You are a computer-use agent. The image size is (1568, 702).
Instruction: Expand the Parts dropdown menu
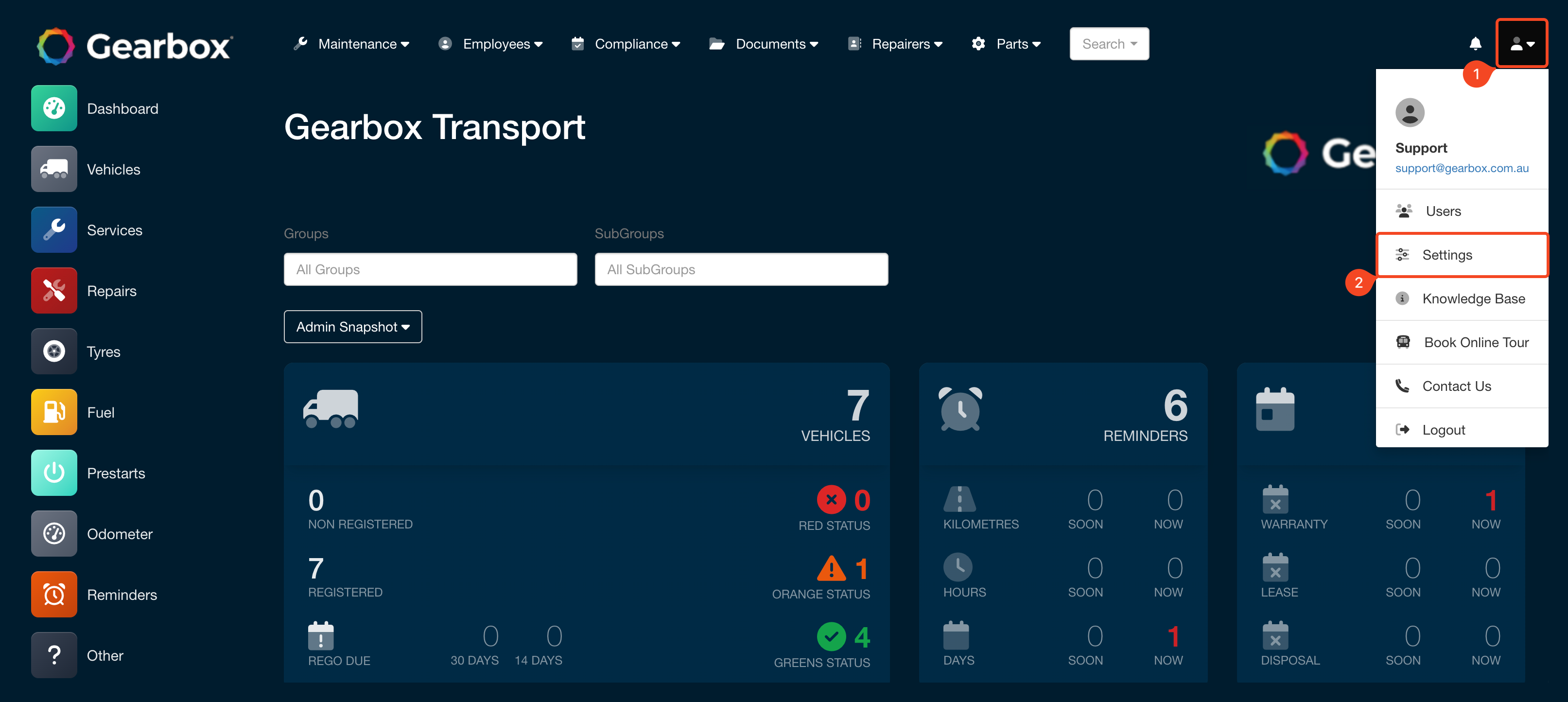click(x=1006, y=44)
